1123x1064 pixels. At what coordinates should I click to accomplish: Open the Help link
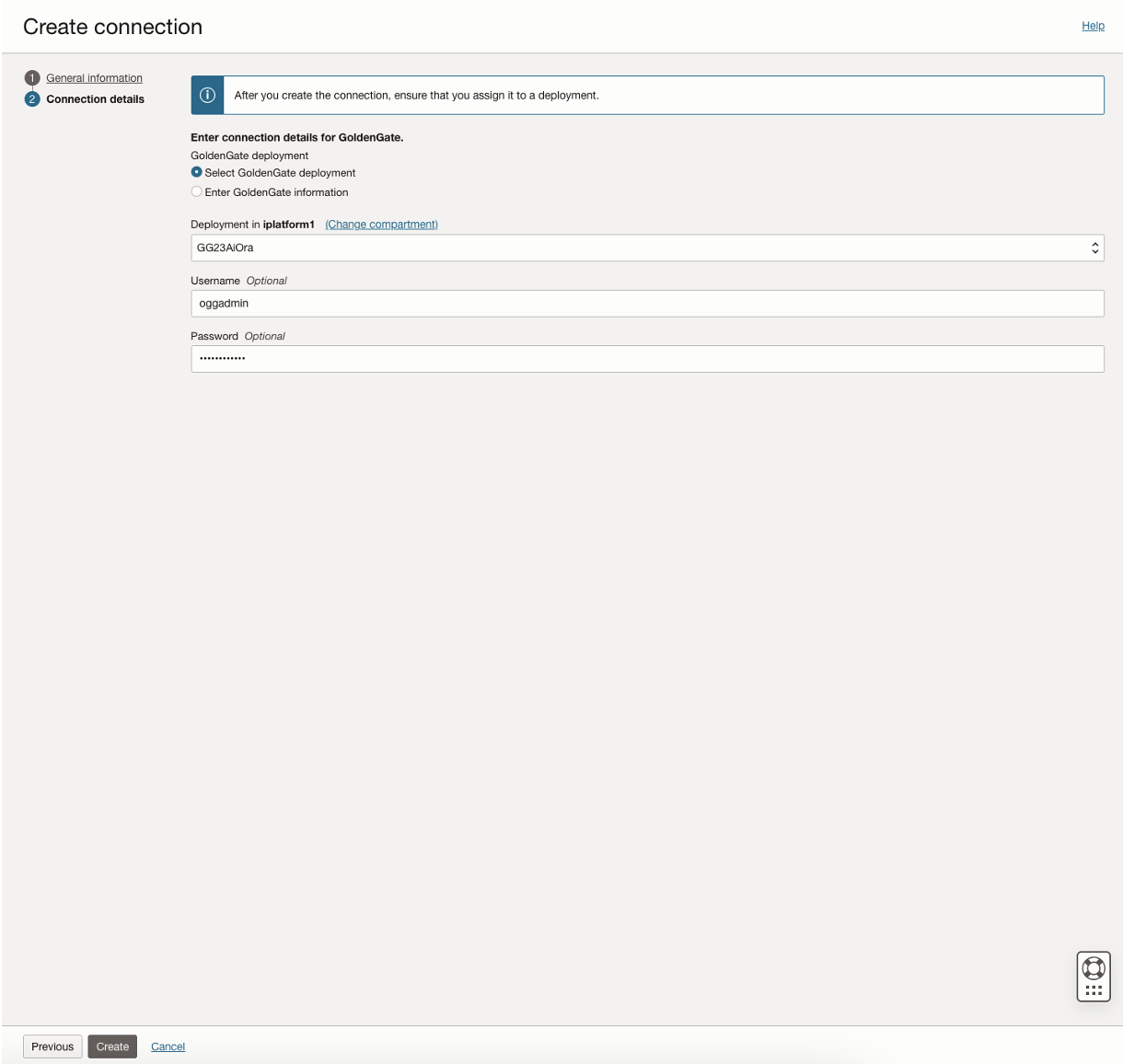coord(1094,26)
